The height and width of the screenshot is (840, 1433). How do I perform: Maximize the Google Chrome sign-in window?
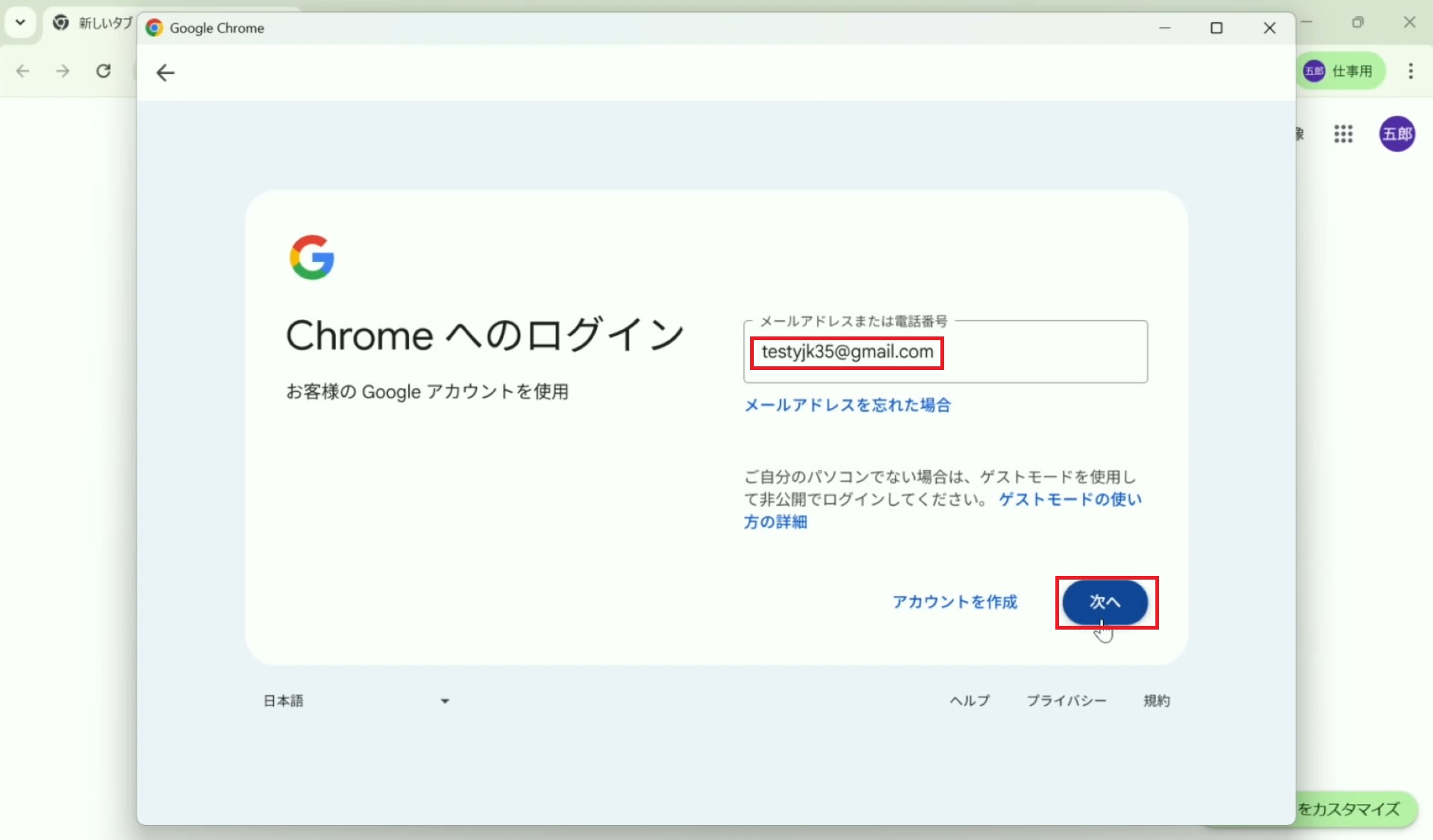click(1217, 28)
